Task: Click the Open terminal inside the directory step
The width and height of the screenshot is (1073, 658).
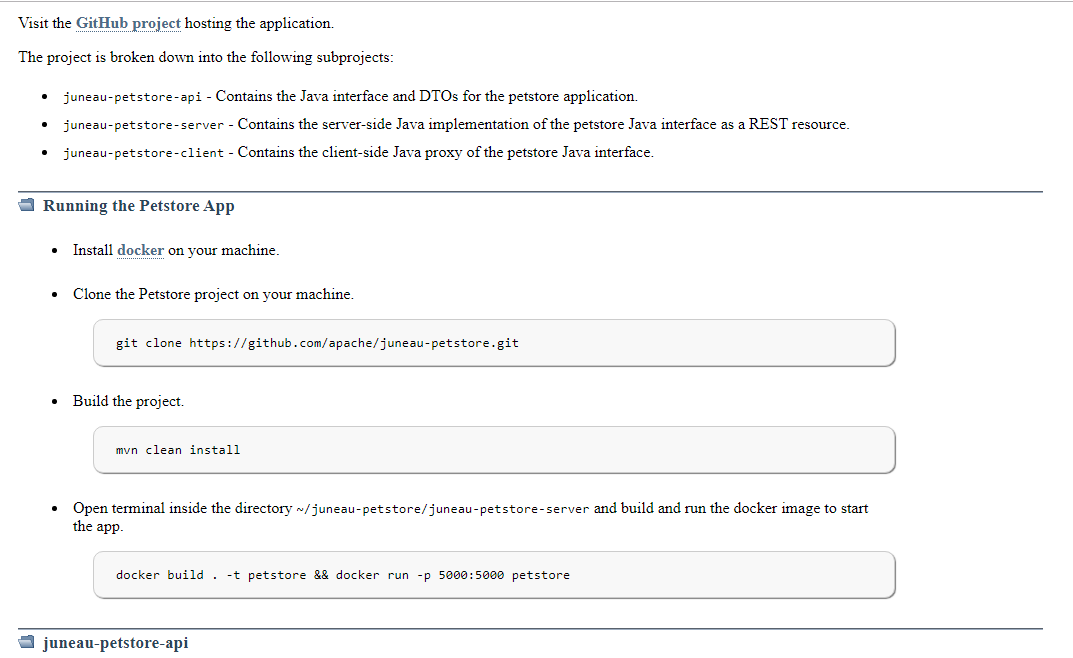Action: 471,517
